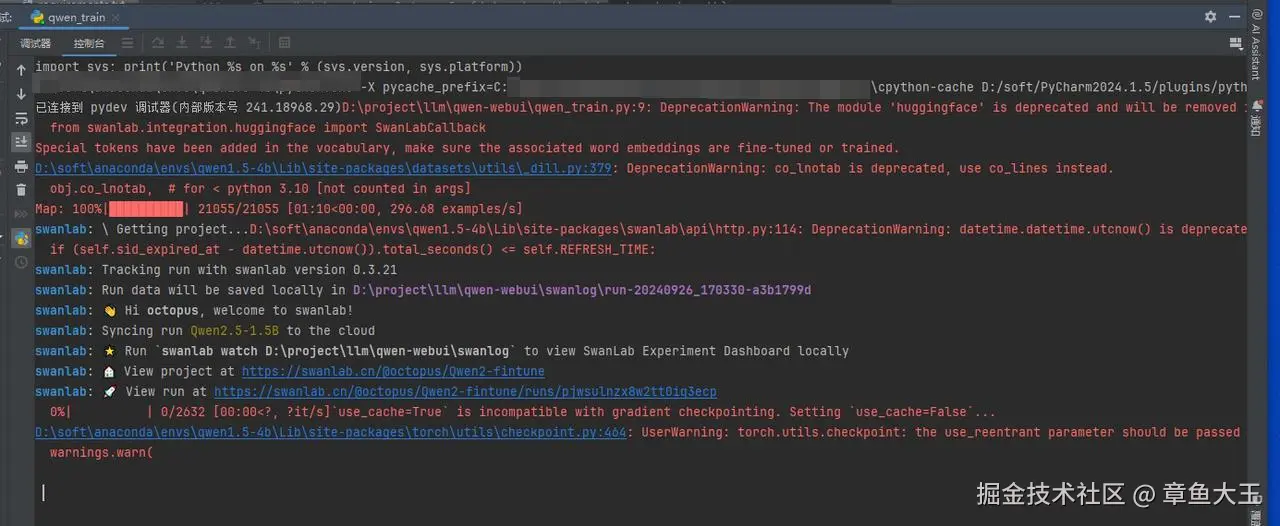
Task: Switch to the 调试器 tab
Action: click(35, 43)
